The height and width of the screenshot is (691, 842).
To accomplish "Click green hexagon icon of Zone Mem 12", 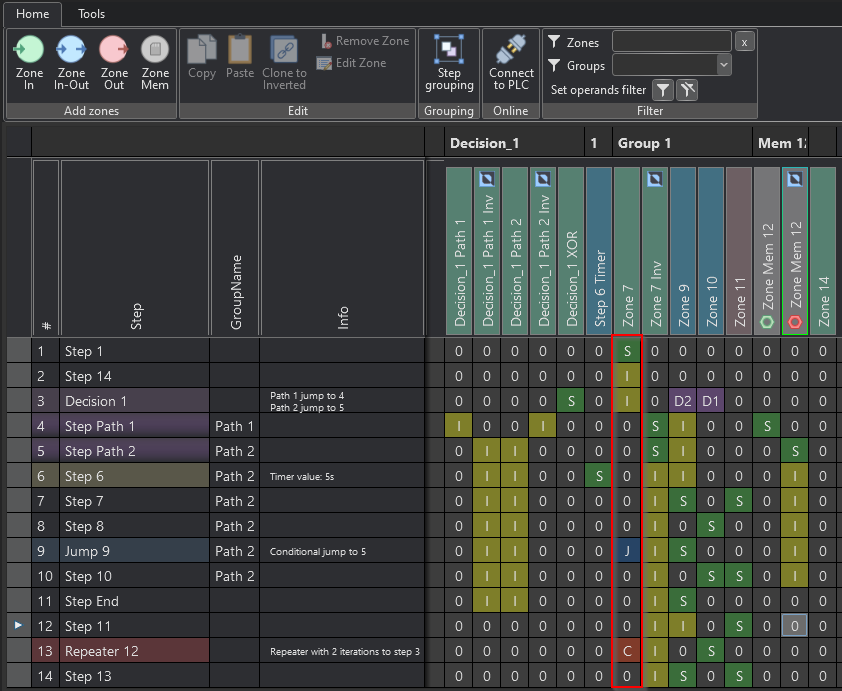I will (767, 322).
